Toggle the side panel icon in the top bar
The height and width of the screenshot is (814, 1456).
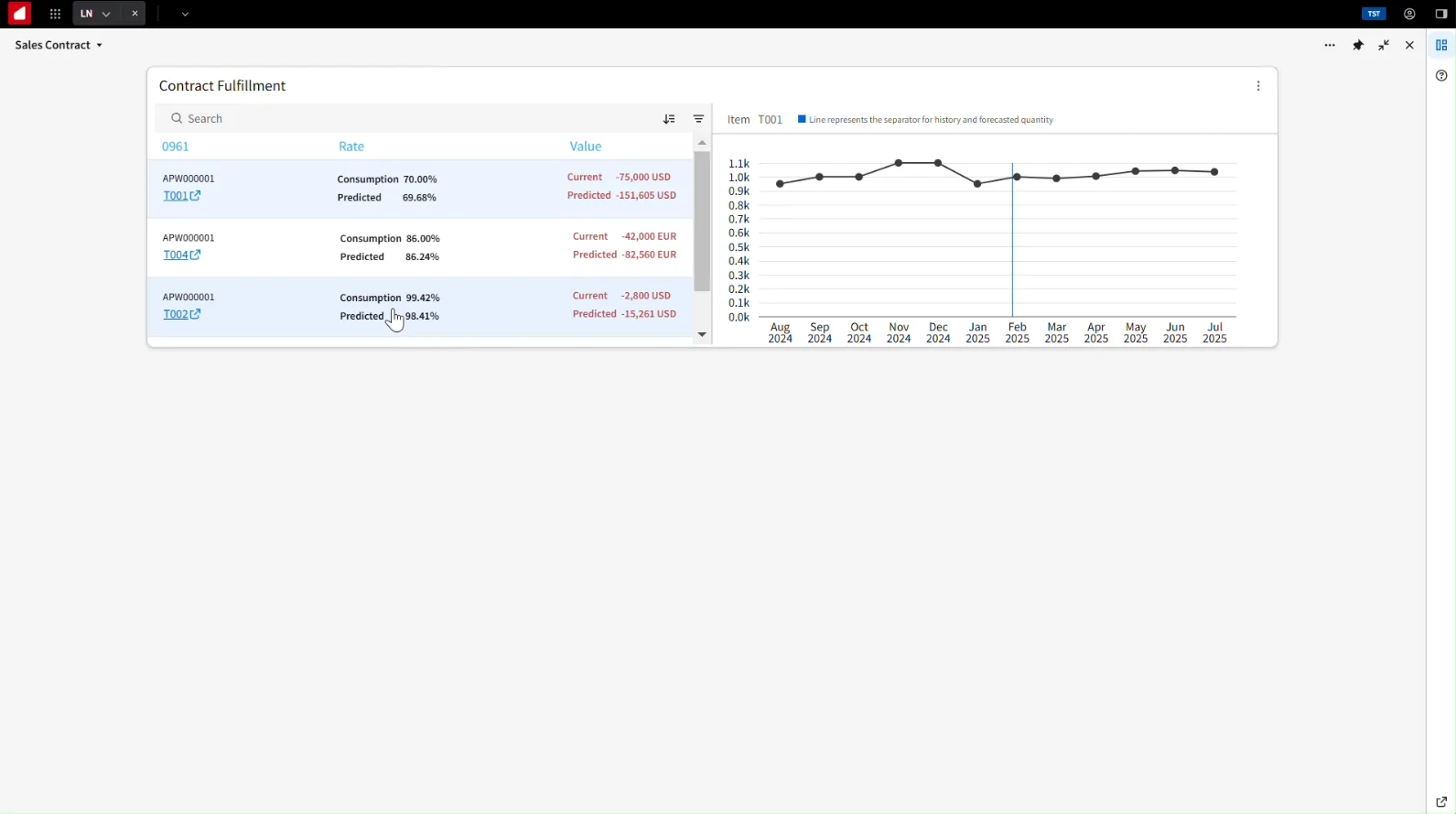1440,14
